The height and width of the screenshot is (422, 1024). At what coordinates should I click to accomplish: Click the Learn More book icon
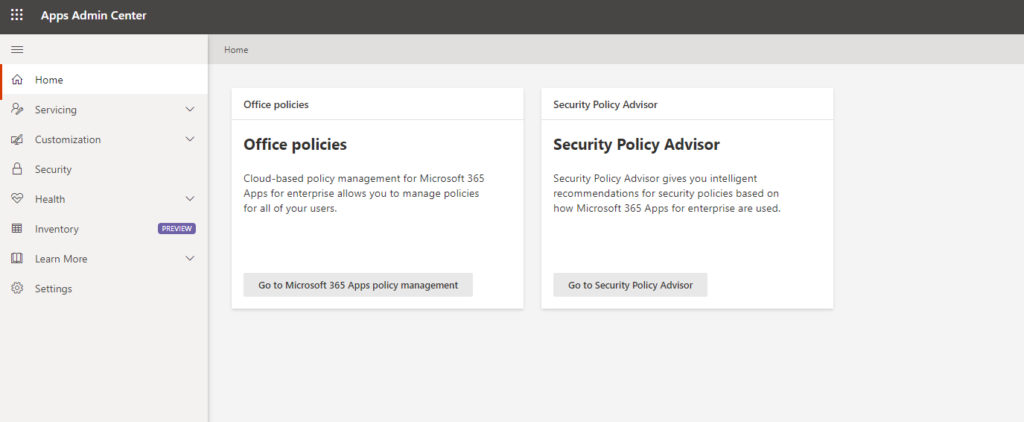tap(18, 259)
